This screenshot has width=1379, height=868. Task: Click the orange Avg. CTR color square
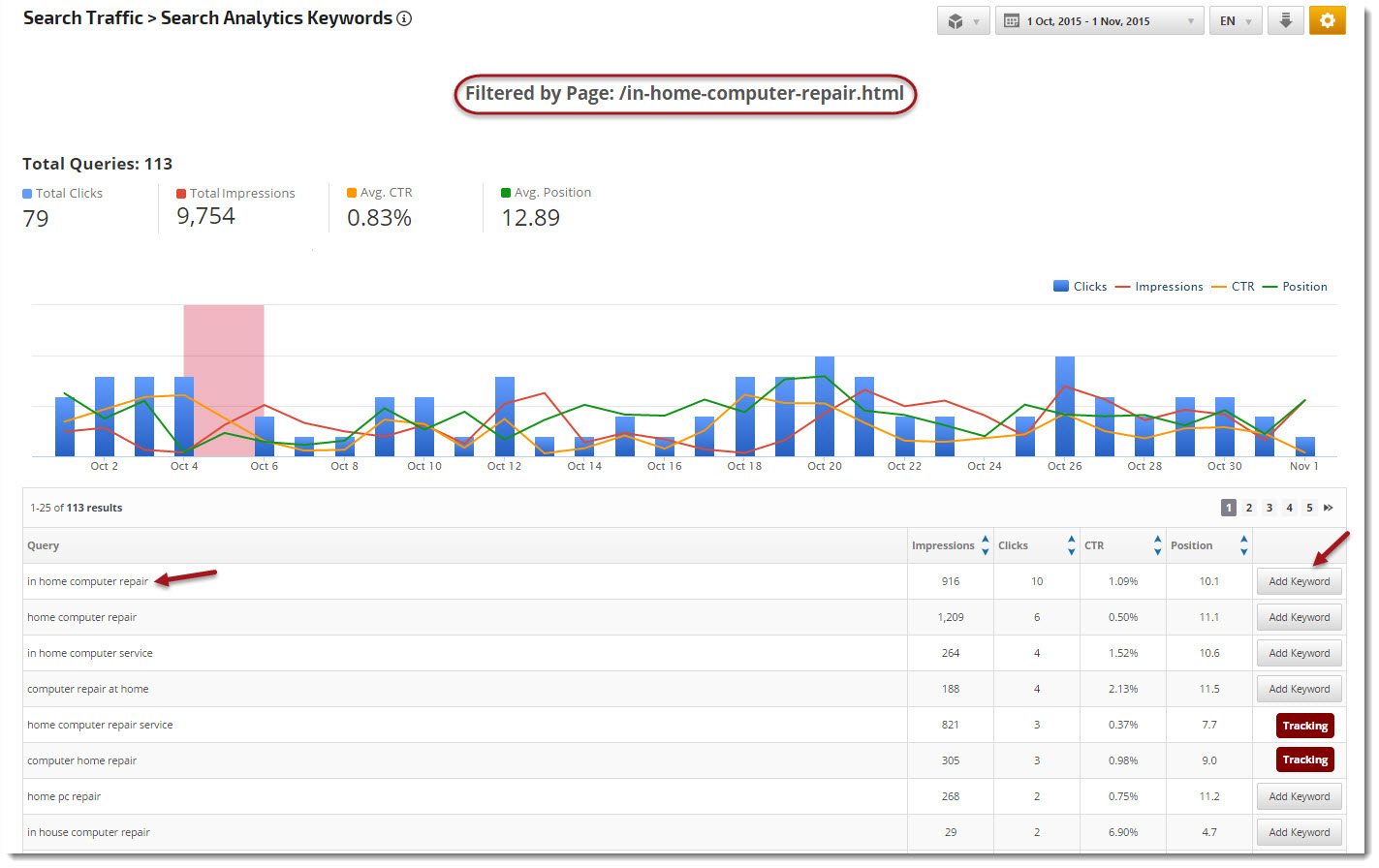[x=352, y=193]
